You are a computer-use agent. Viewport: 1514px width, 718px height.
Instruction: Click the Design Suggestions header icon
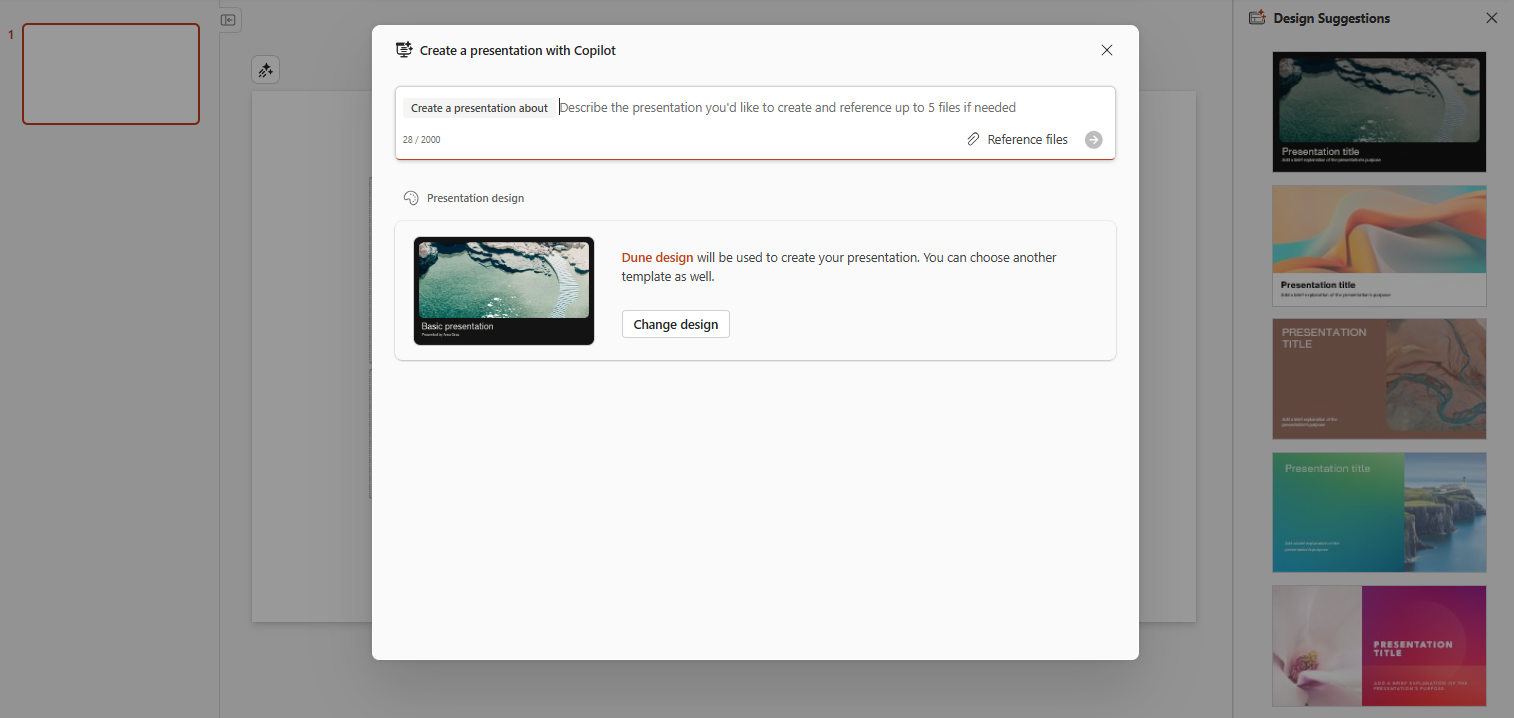click(x=1256, y=17)
